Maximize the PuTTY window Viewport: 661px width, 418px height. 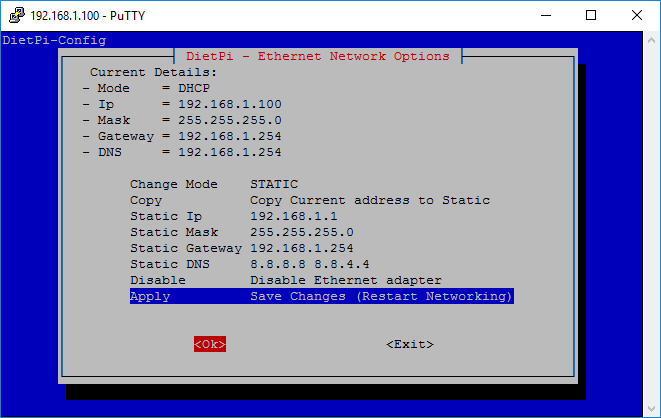[x=591, y=16]
